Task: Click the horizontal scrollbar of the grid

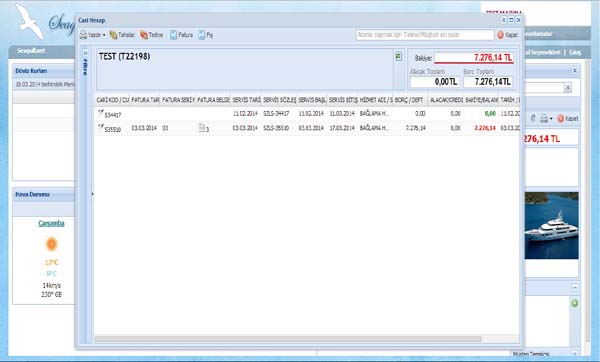Action: point(288,339)
